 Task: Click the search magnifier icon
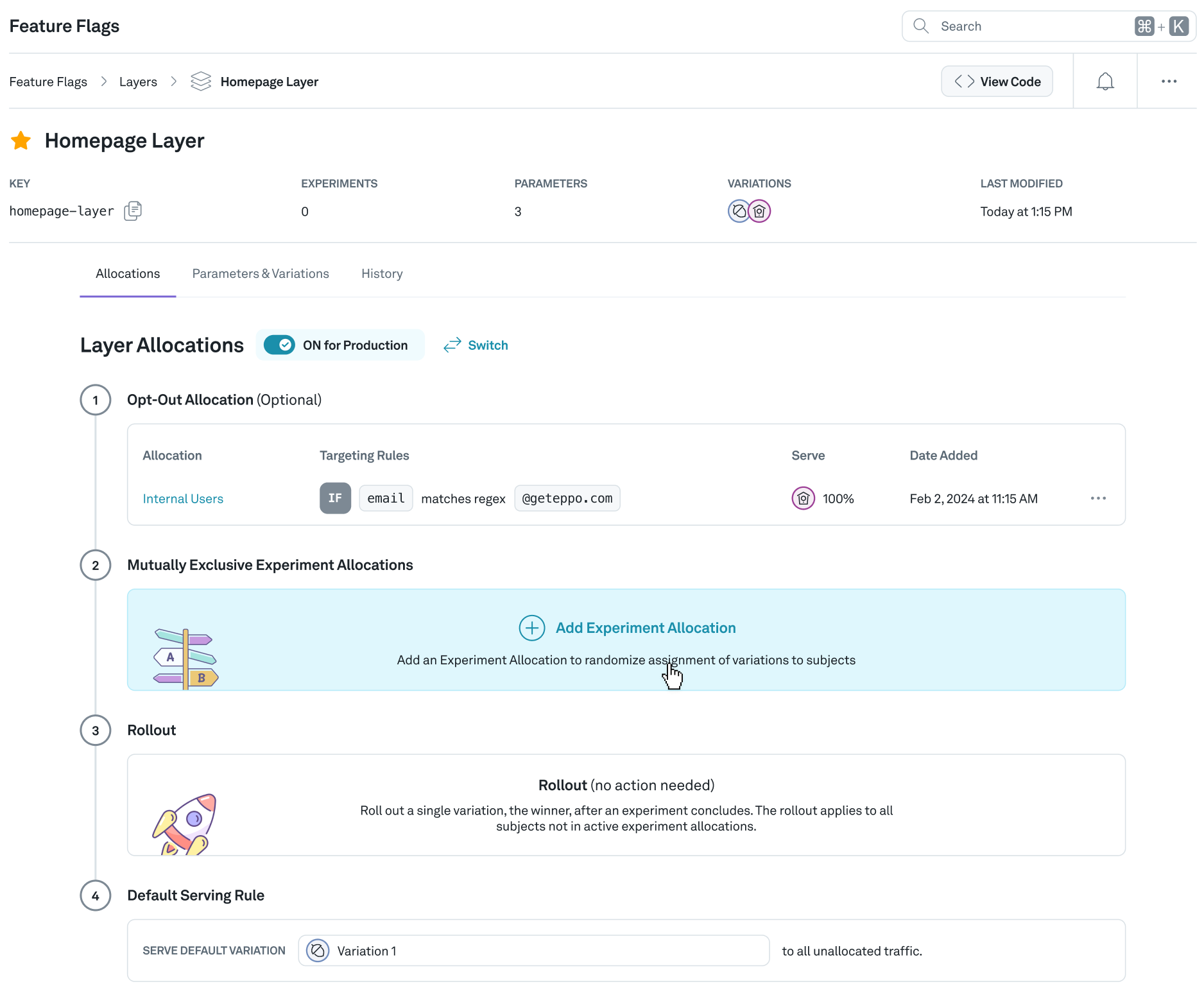[920, 26]
